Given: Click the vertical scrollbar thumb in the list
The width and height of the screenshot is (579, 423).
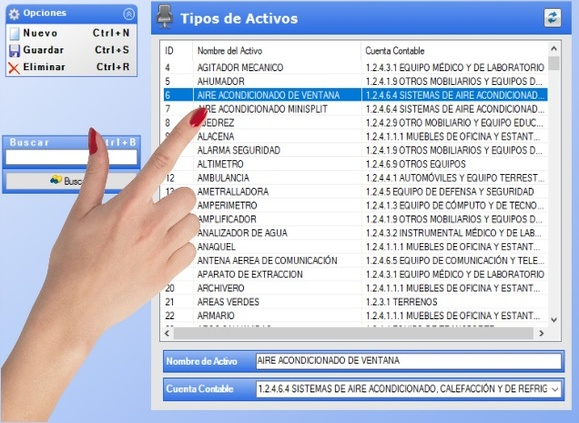Looking at the screenshot, I should 554,63.
